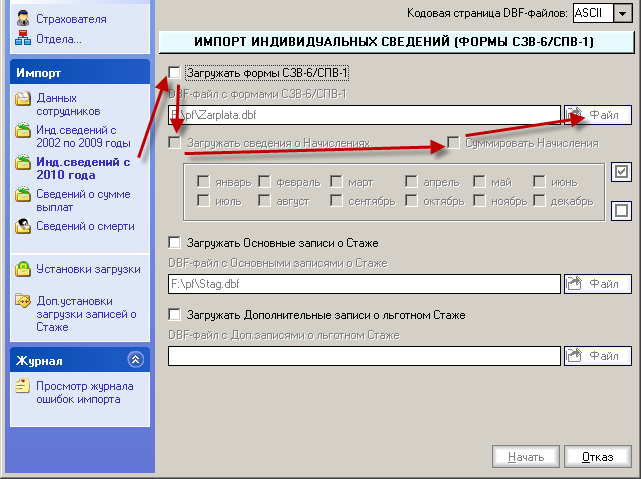
Task: Click the Просмотр журнала ошибок notepad icon
Action: coord(23,385)
